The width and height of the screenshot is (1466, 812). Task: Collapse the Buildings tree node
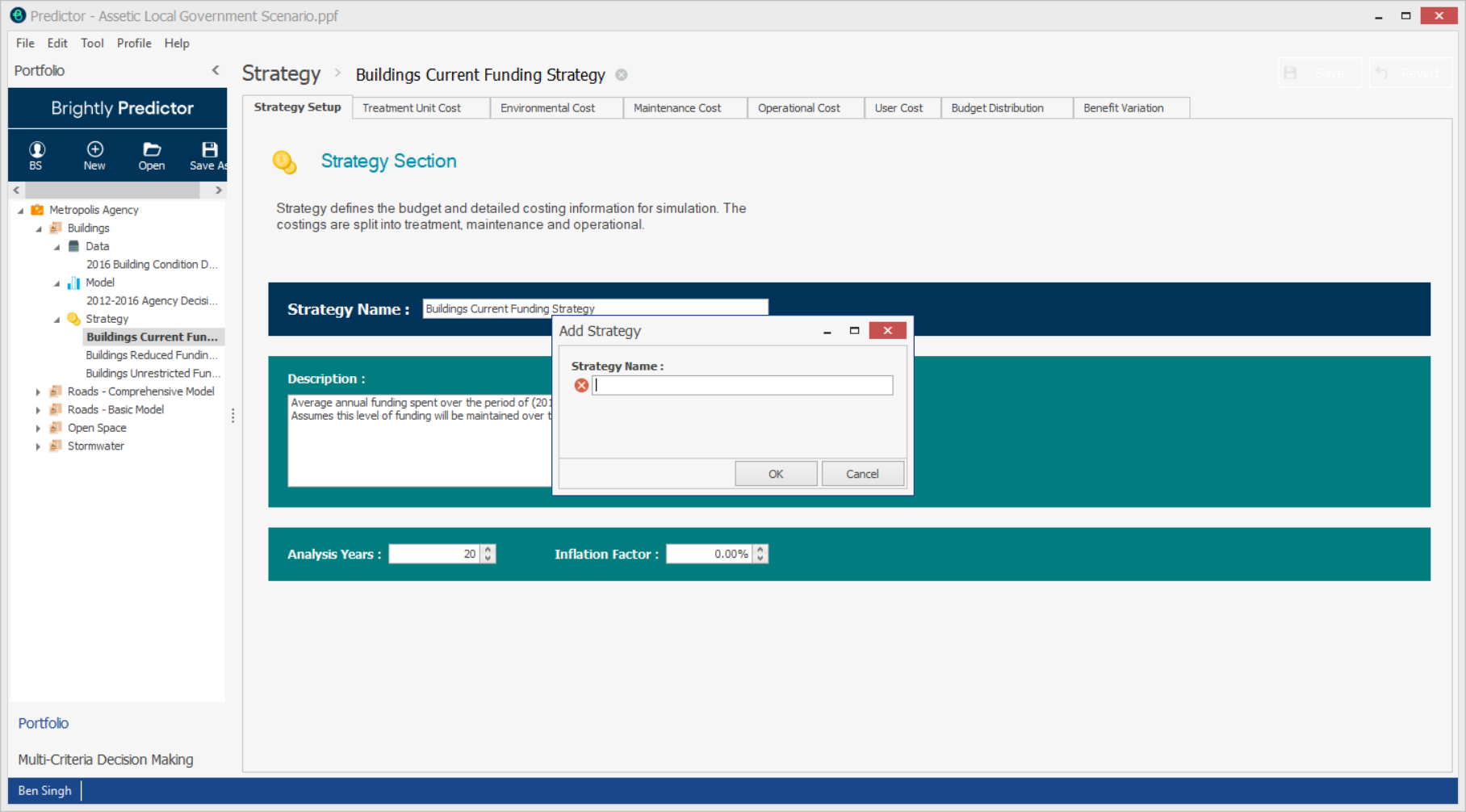[x=39, y=228]
